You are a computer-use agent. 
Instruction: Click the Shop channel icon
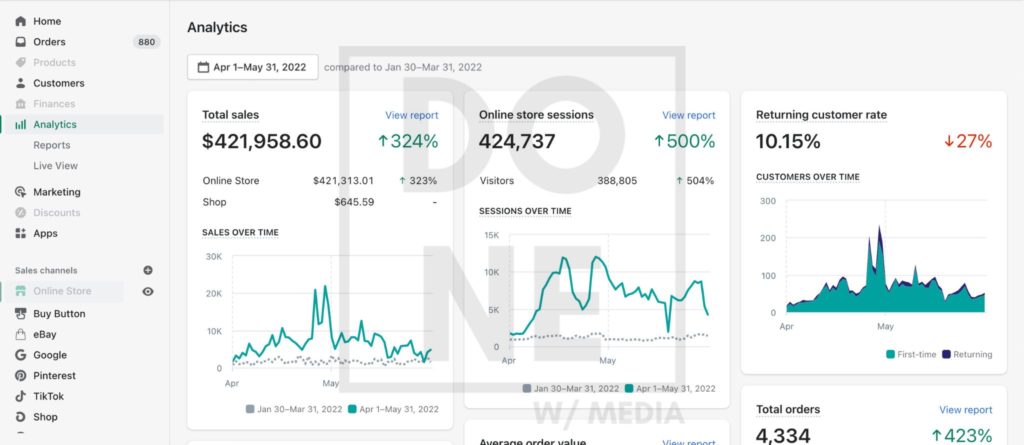20,417
